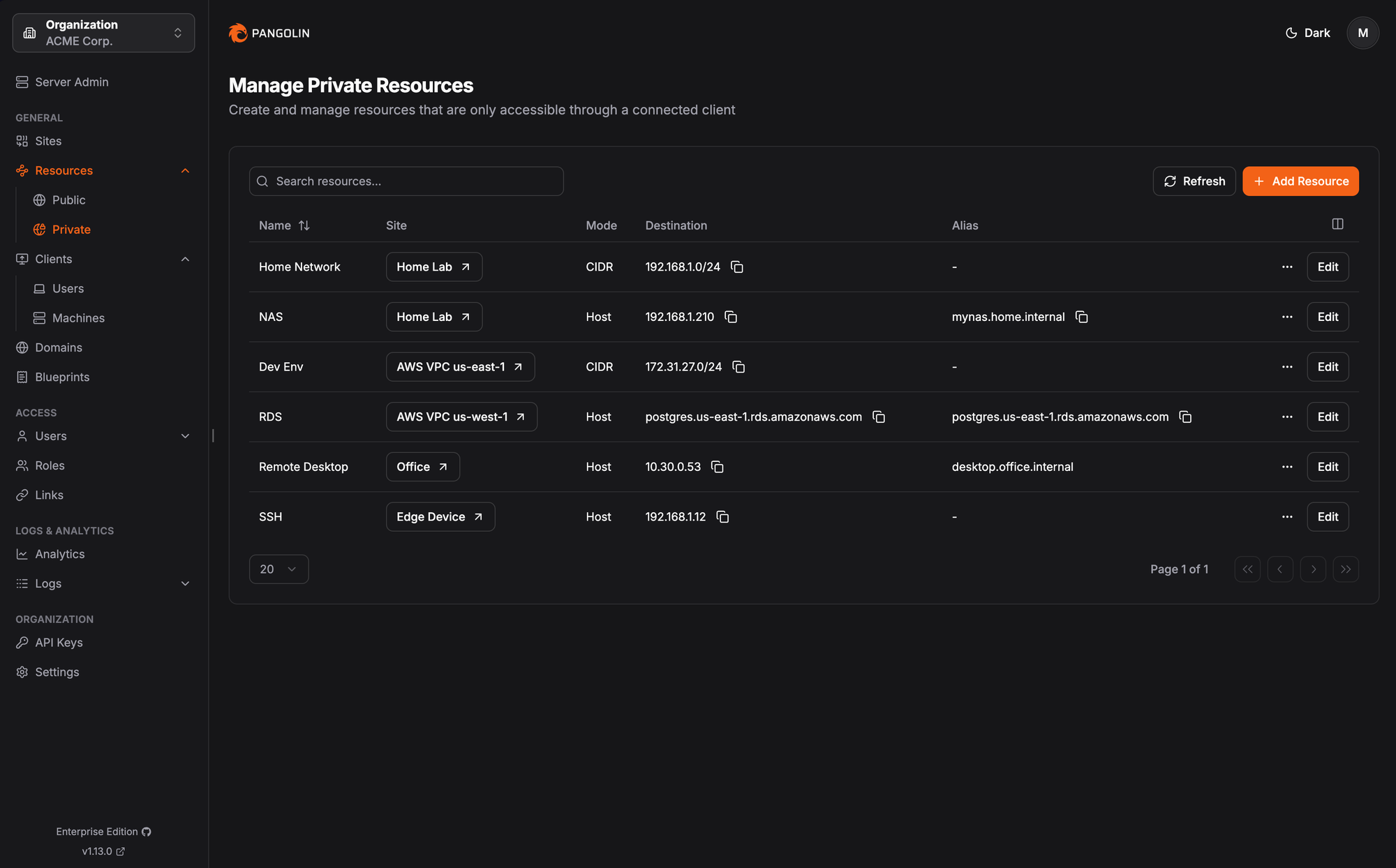Click the Blueprints sidebar icon
1396x868 pixels.
click(x=22, y=377)
